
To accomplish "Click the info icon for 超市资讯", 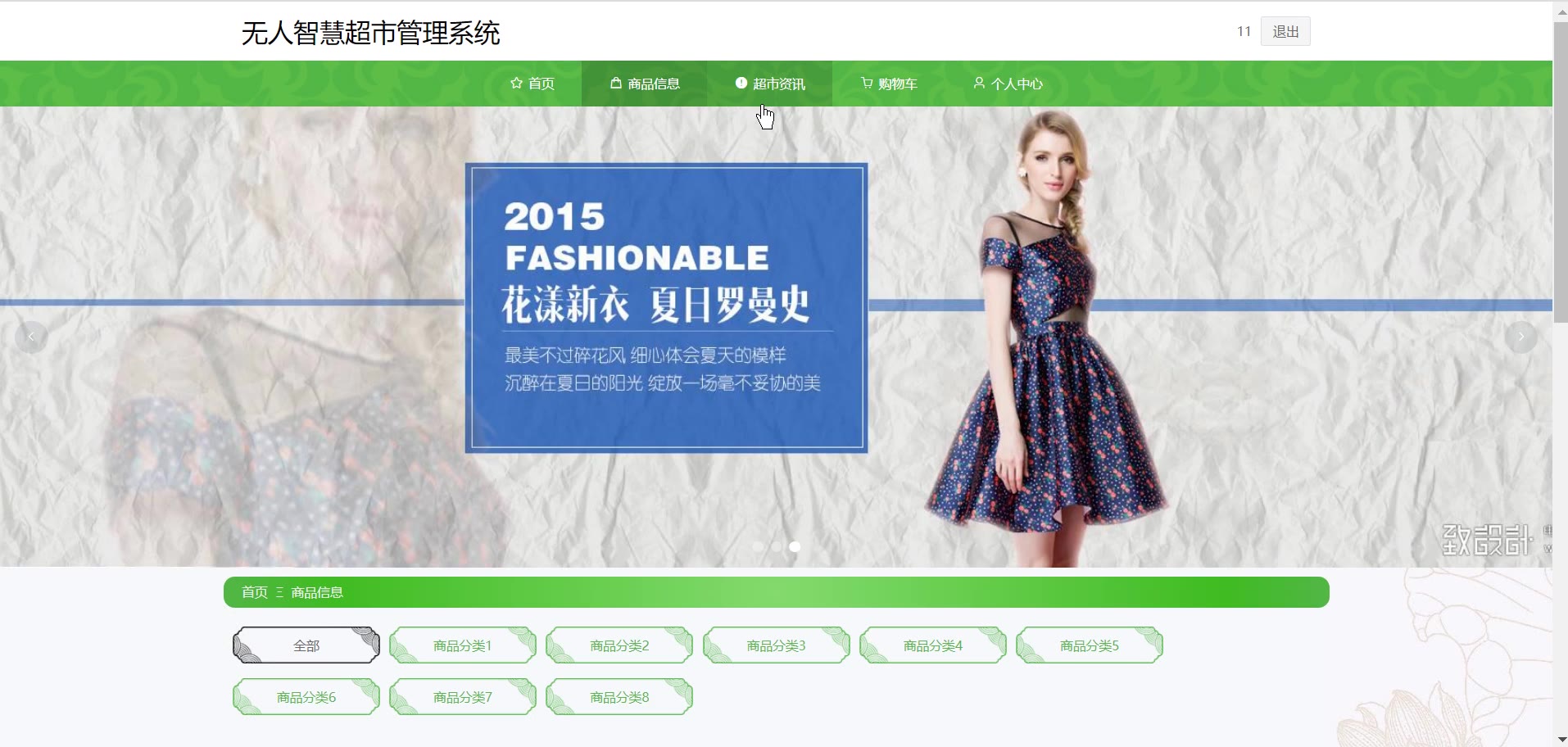I will click(x=741, y=83).
